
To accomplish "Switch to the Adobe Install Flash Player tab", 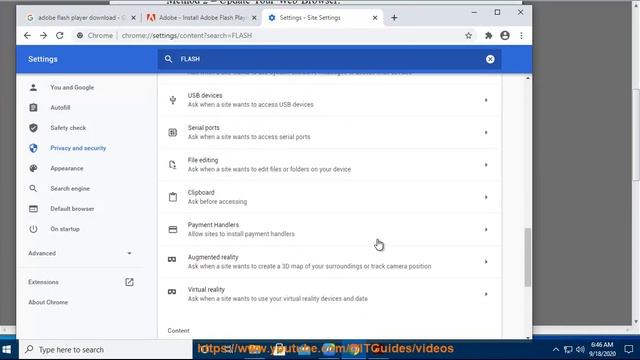I will coord(202,18).
